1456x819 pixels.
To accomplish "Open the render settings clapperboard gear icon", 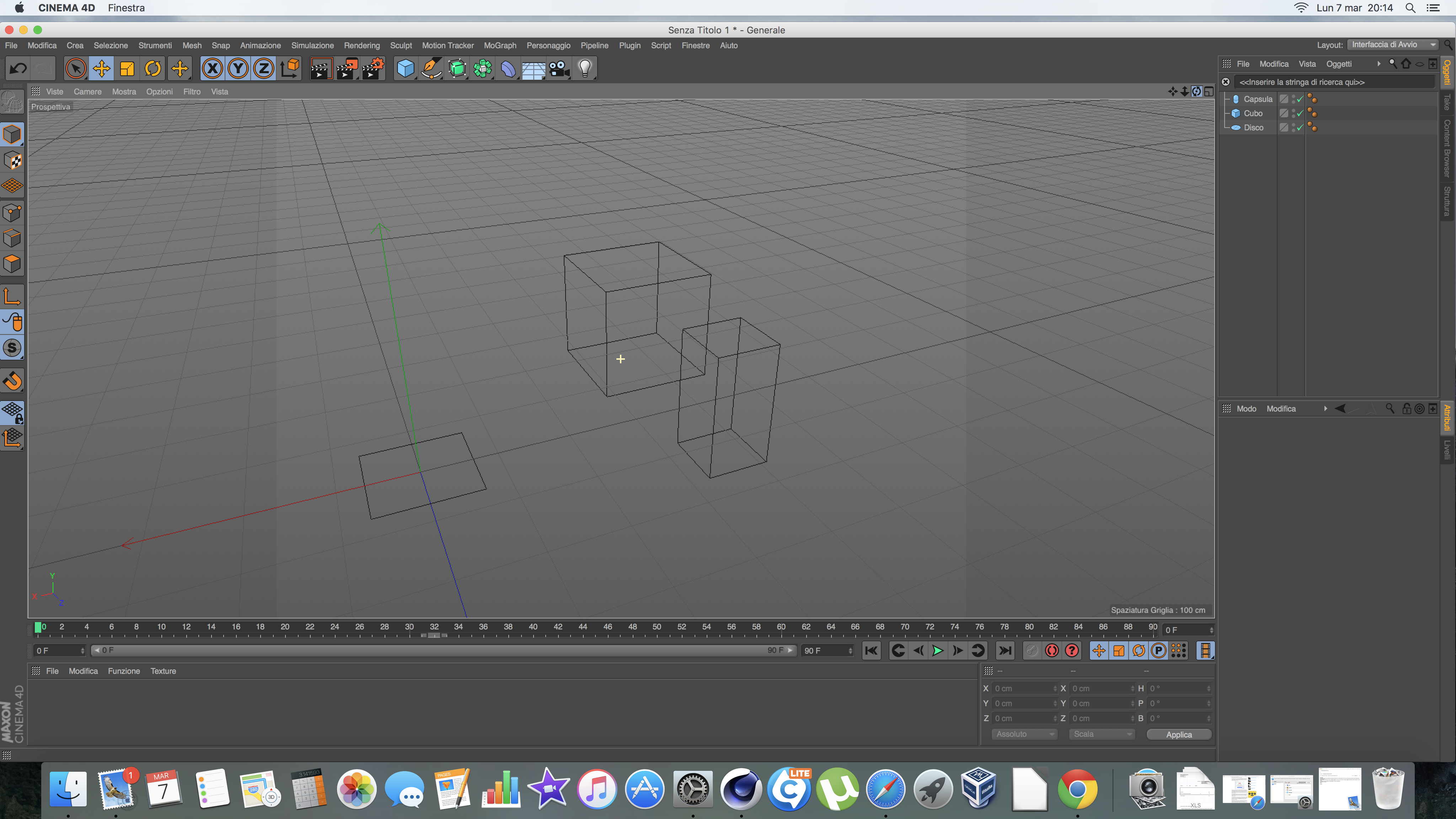I will tap(373, 69).
